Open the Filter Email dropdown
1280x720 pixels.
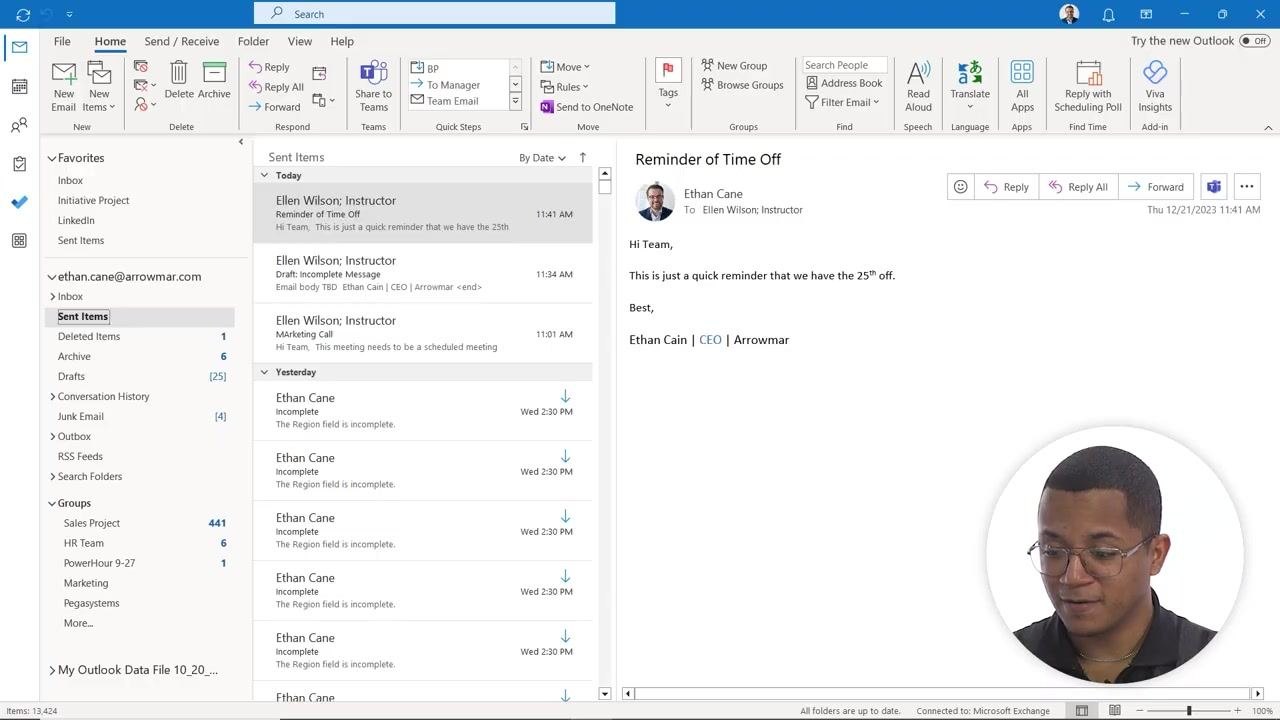[841, 102]
